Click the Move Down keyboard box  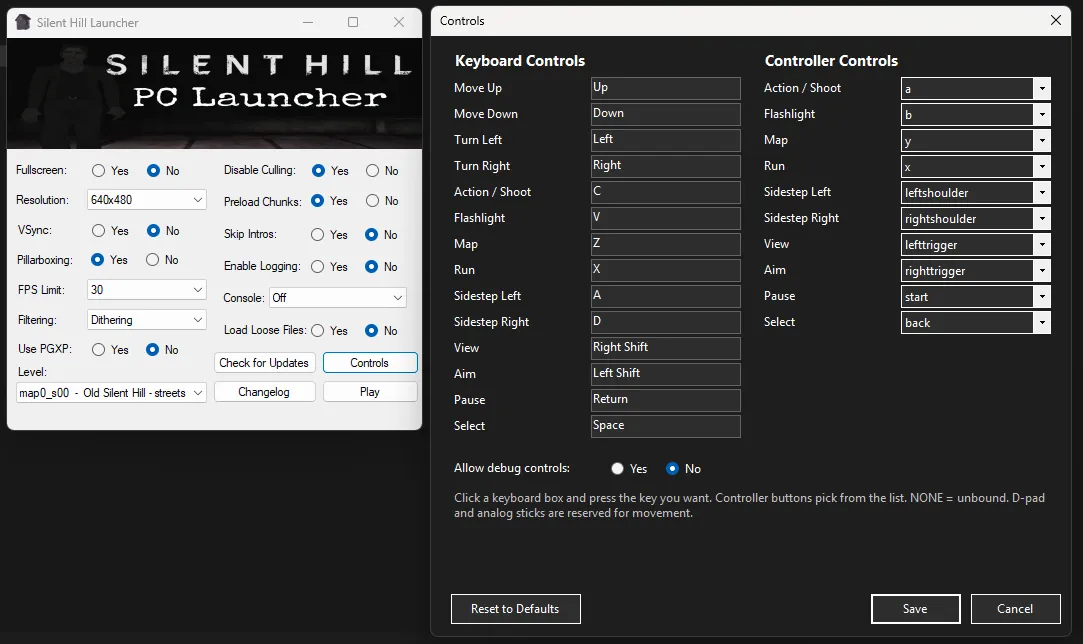tap(666, 114)
